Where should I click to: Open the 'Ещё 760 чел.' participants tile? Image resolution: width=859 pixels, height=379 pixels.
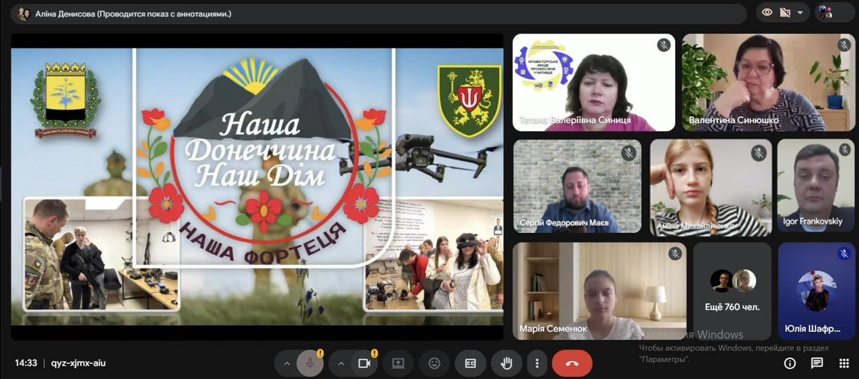(x=732, y=291)
